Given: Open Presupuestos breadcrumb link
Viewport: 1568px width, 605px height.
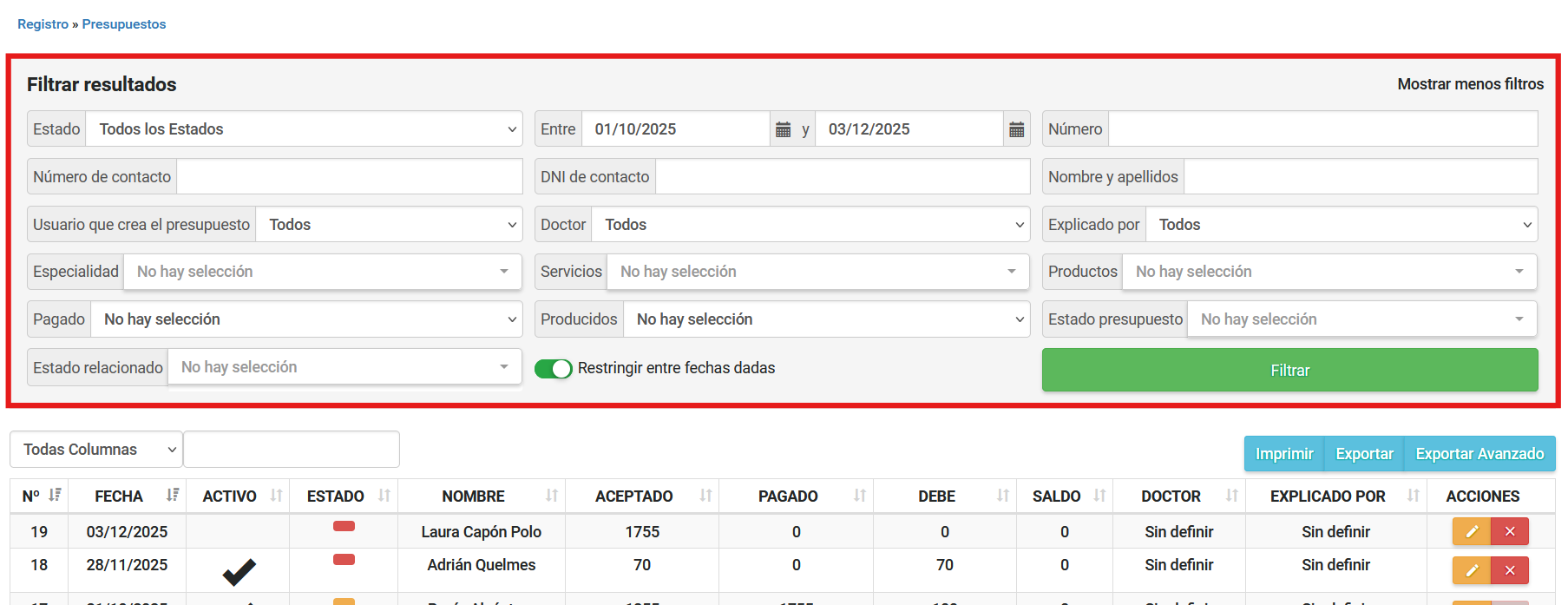Looking at the screenshot, I should 124,24.
